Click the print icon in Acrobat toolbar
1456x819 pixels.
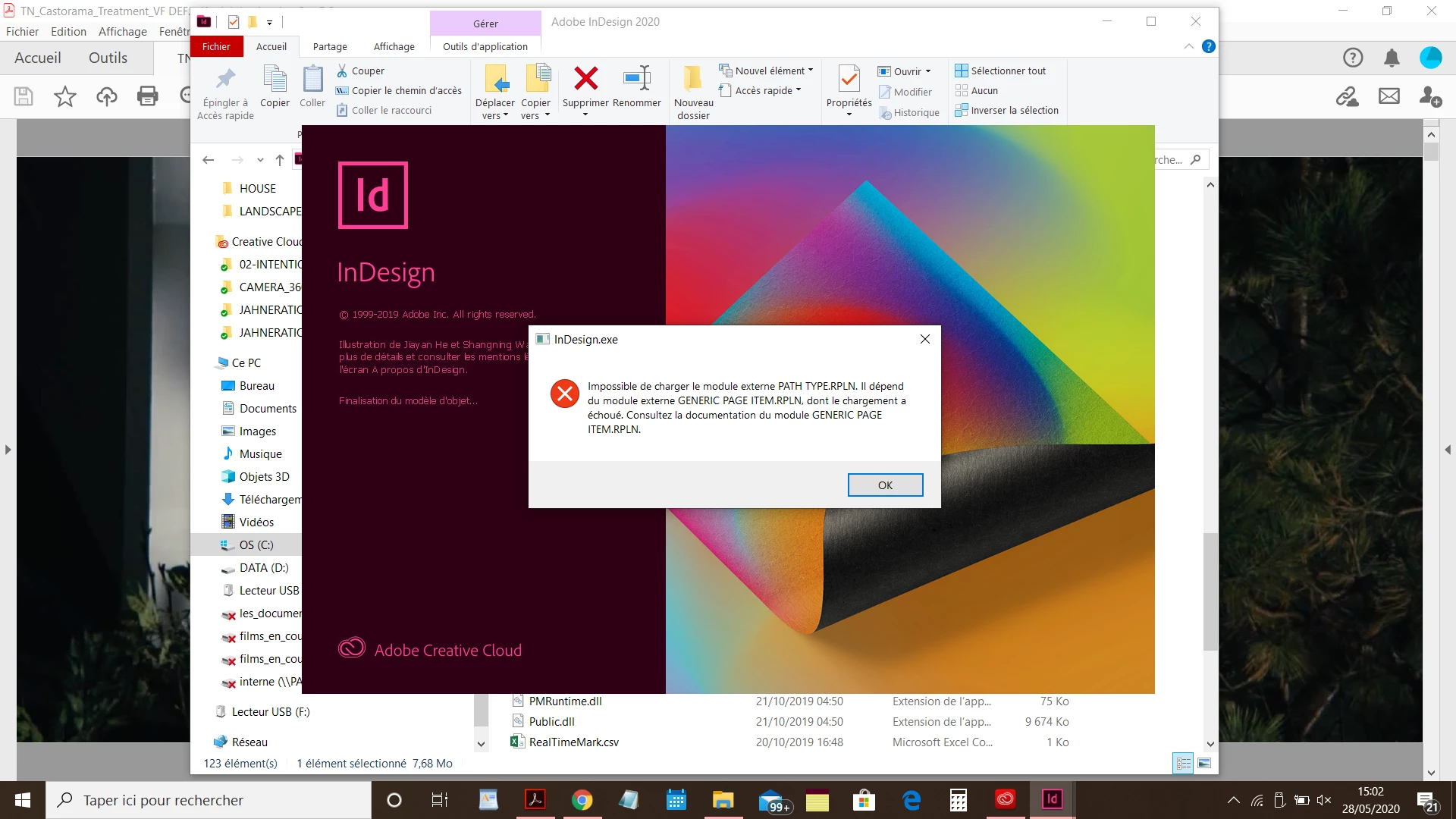tap(147, 96)
